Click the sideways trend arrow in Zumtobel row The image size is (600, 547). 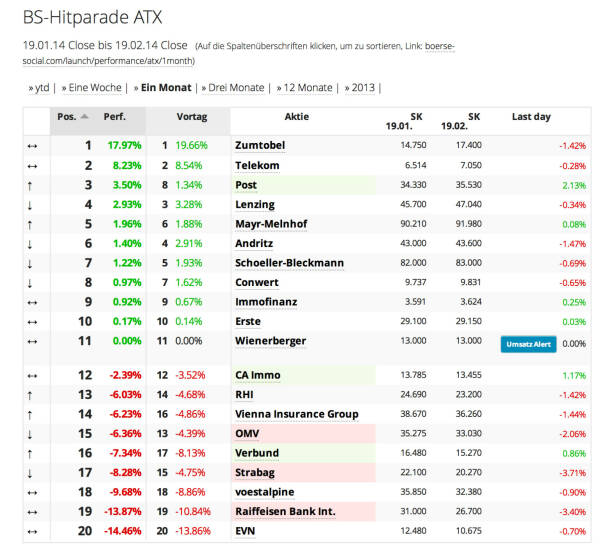(x=31, y=146)
